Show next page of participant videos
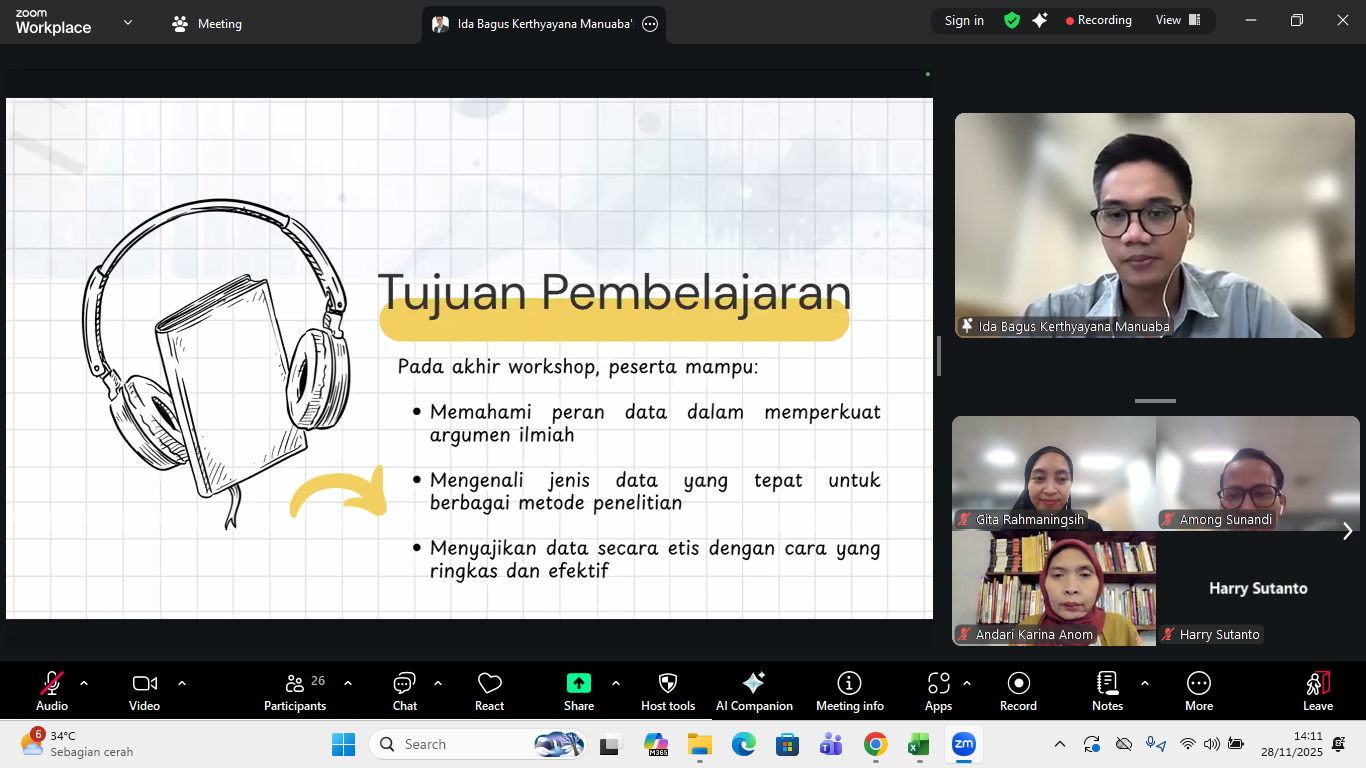This screenshot has width=1366, height=768. [x=1347, y=531]
